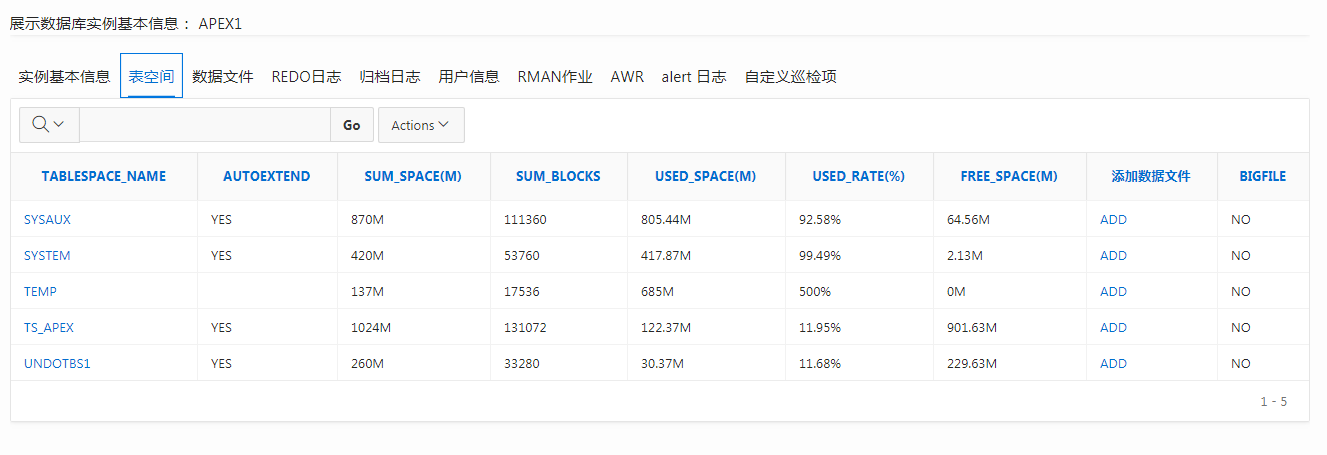Viewport: 1327px width, 455px height.
Task: Open the TS_APEX tablespace link
Action: (x=49, y=327)
